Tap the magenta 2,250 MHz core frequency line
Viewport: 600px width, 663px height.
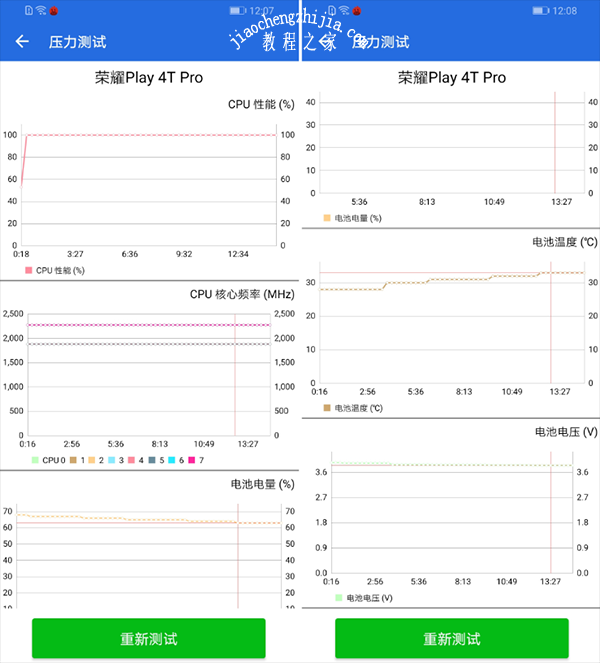[149, 325]
